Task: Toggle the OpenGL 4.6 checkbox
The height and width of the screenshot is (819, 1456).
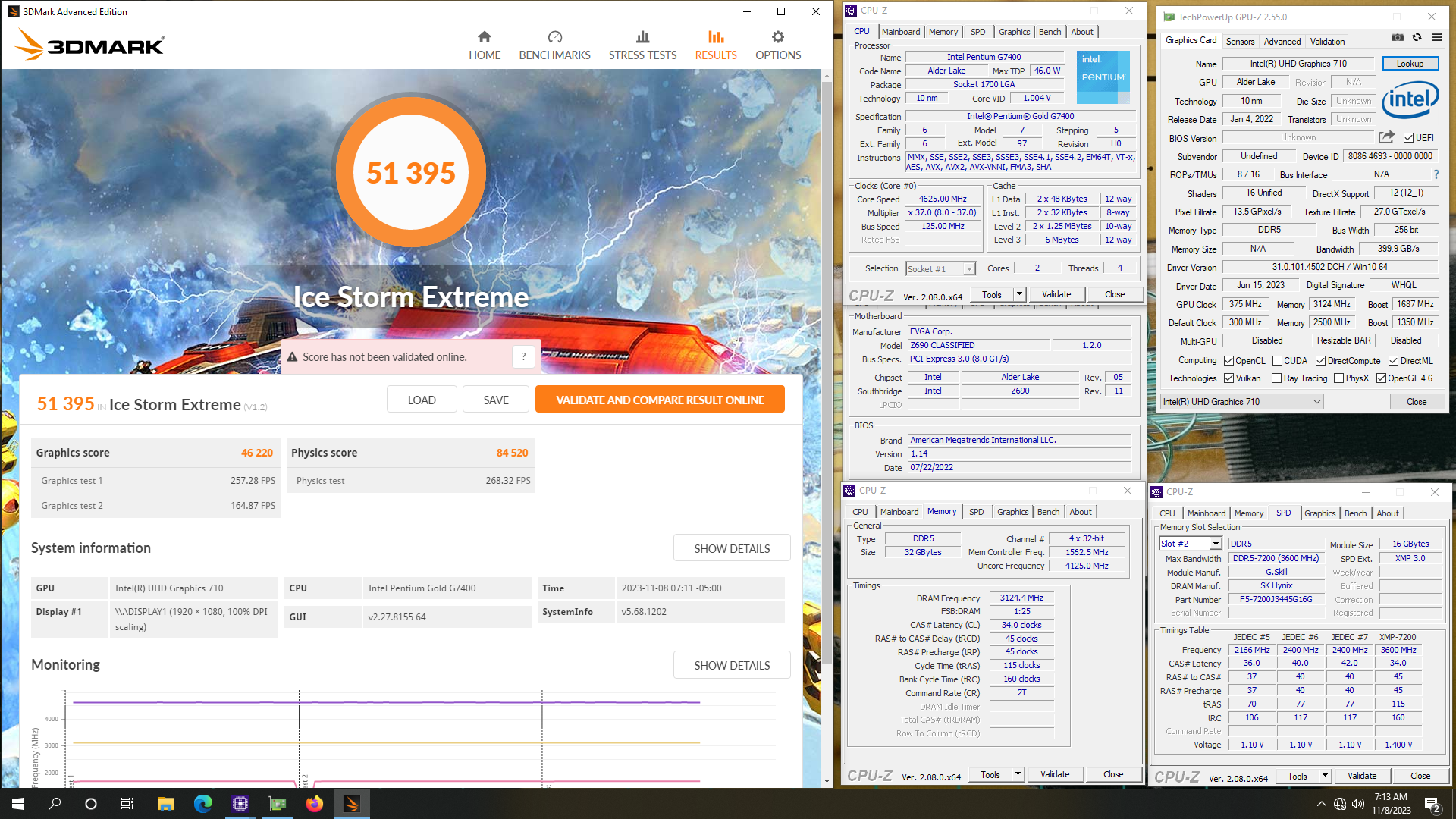Action: pyautogui.click(x=1381, y=378)
